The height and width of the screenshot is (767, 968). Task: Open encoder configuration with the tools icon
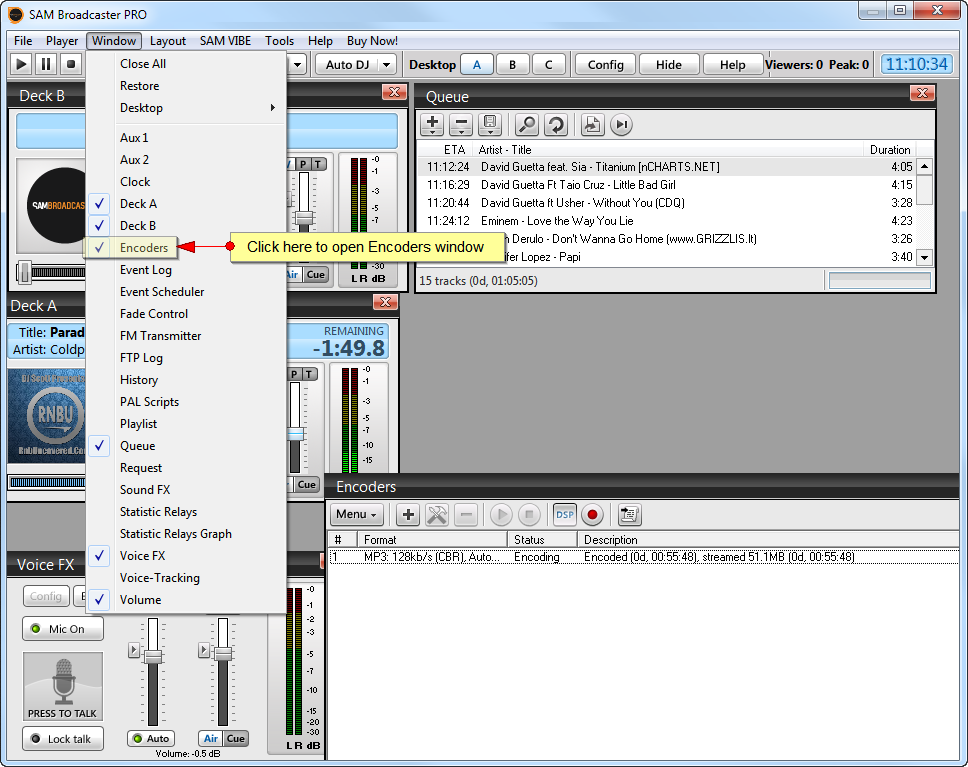[x=437, y=515]
